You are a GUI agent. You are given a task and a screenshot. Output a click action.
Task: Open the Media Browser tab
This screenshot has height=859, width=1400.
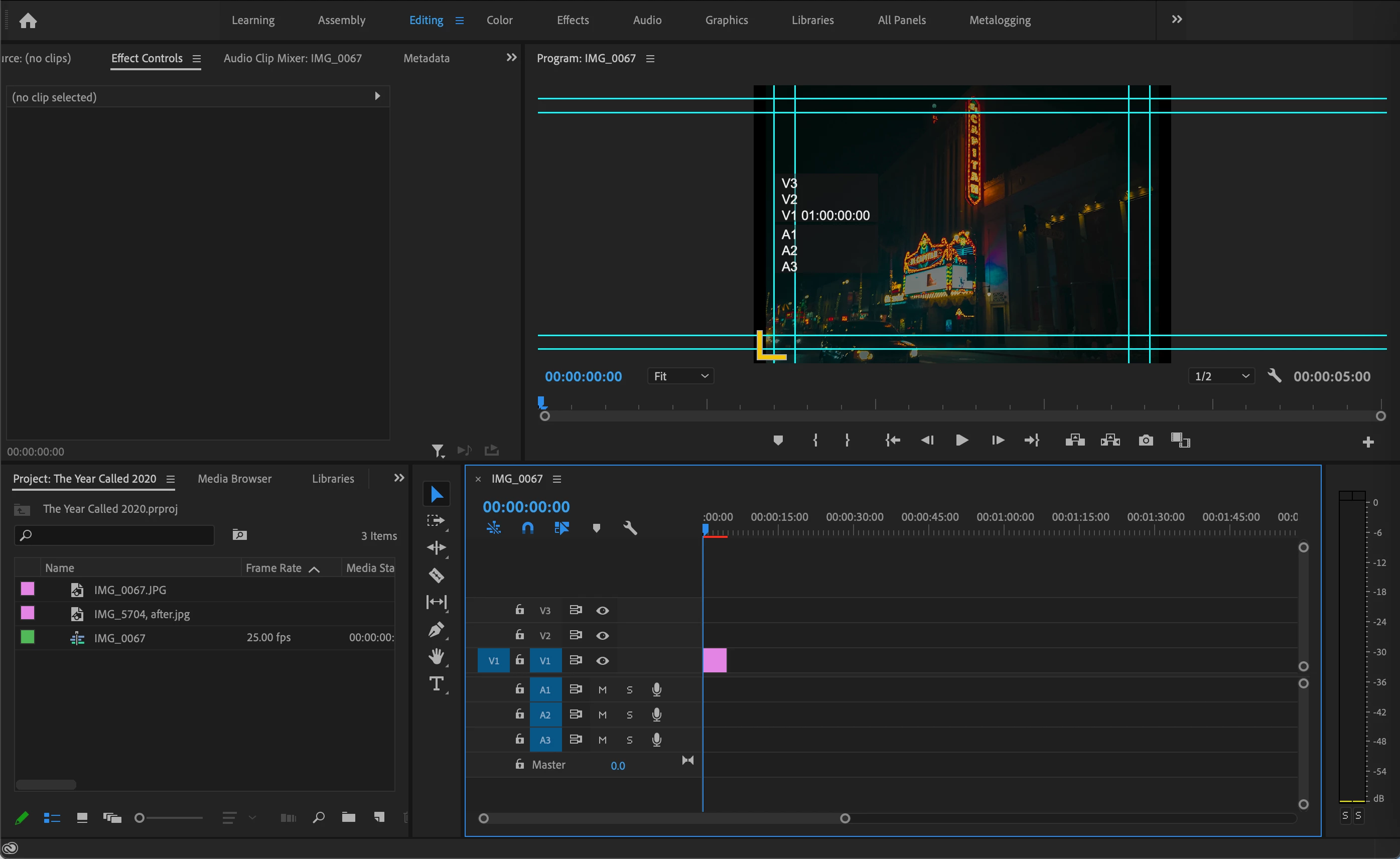point(234,479)
